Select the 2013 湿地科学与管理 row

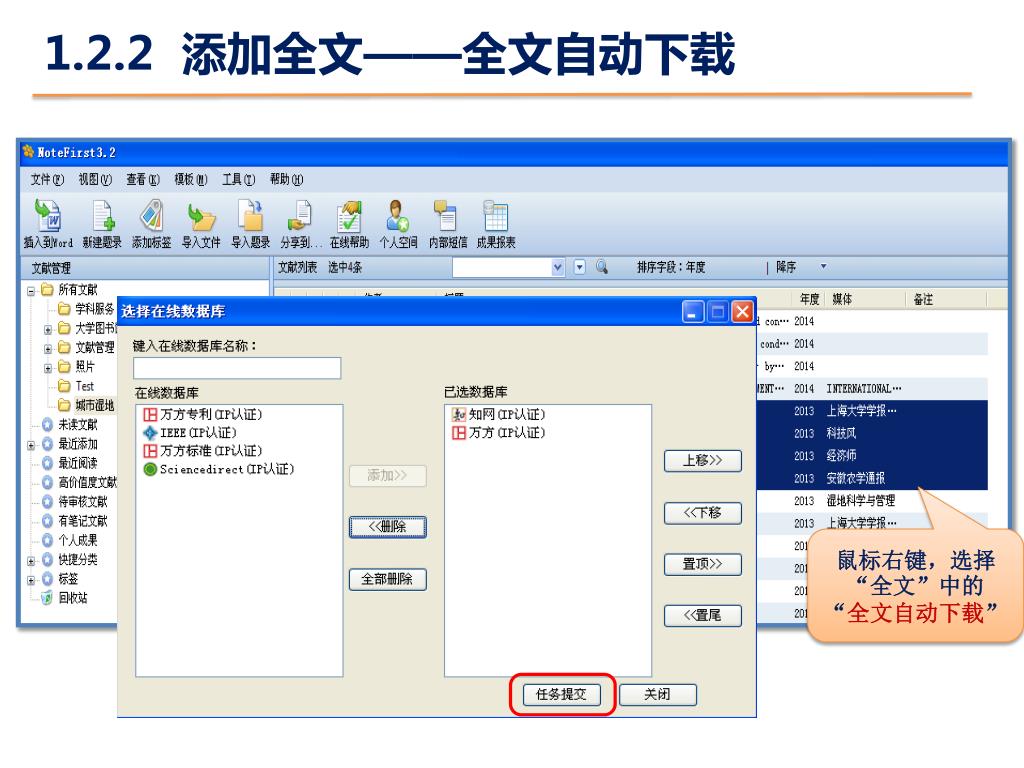tap(872, 501)
